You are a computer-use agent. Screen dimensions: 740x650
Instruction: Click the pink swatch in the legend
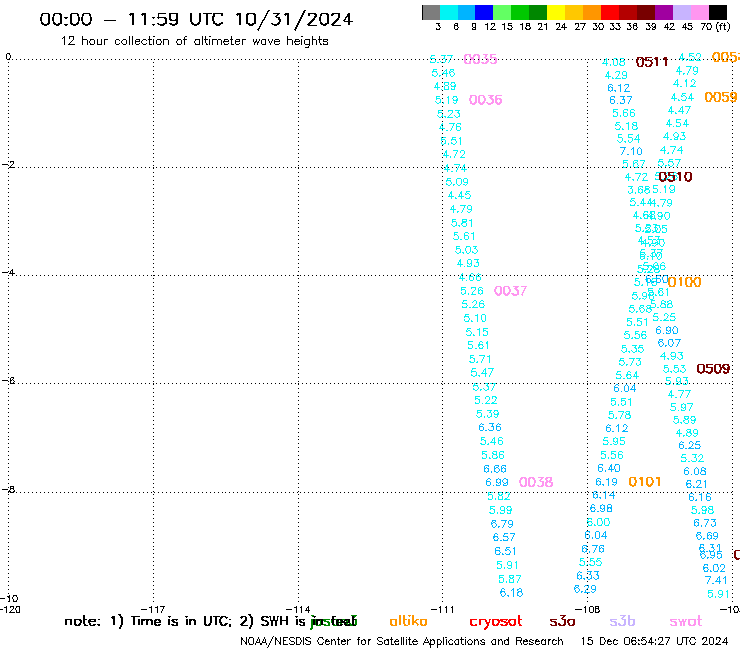700,12
